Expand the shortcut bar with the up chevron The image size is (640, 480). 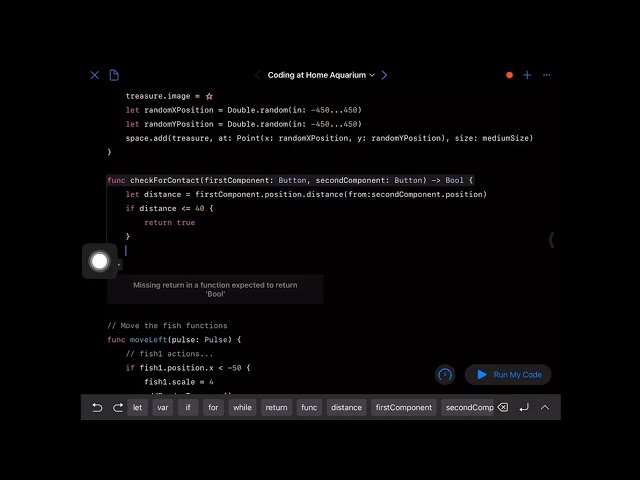[x=545, y=407]
